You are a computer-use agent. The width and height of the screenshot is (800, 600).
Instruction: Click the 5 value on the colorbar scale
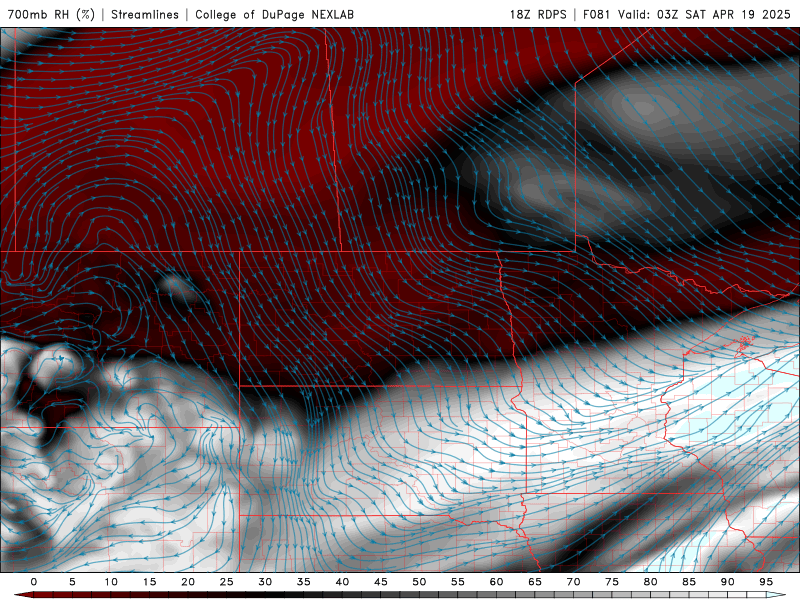coord(72,582)
